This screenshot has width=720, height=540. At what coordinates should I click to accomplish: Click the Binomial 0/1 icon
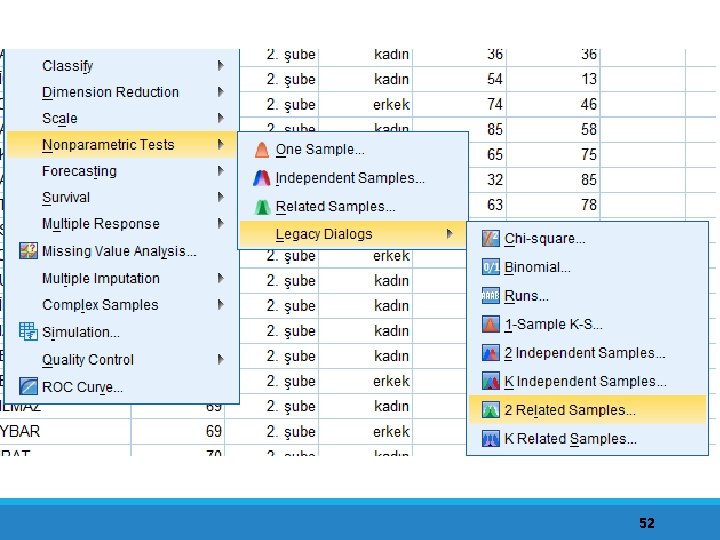point(490,267)
